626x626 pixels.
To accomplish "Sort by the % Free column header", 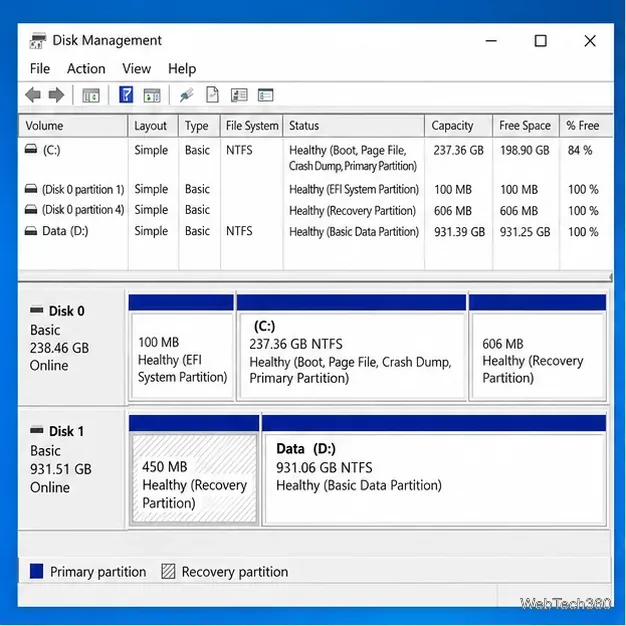I will [x=586, y=126].
